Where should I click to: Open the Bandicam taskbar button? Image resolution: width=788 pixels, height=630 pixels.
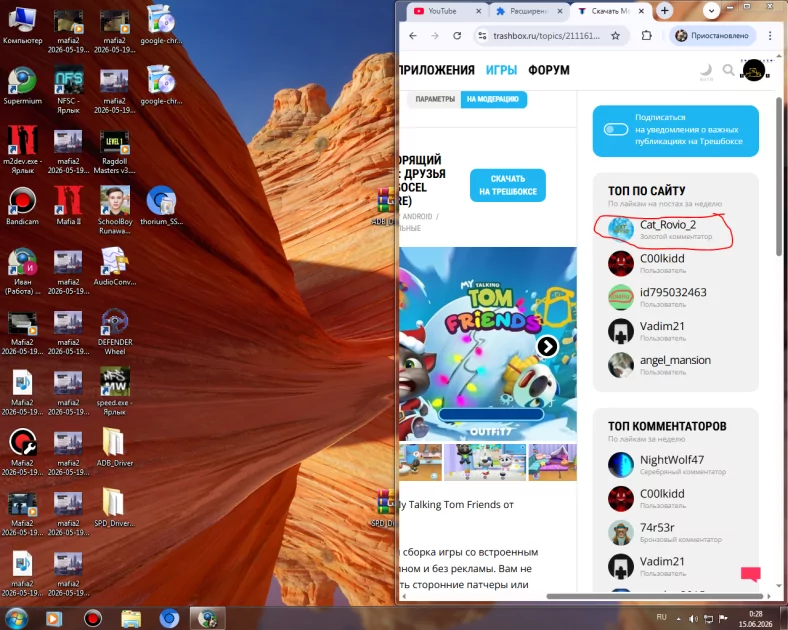92,618
